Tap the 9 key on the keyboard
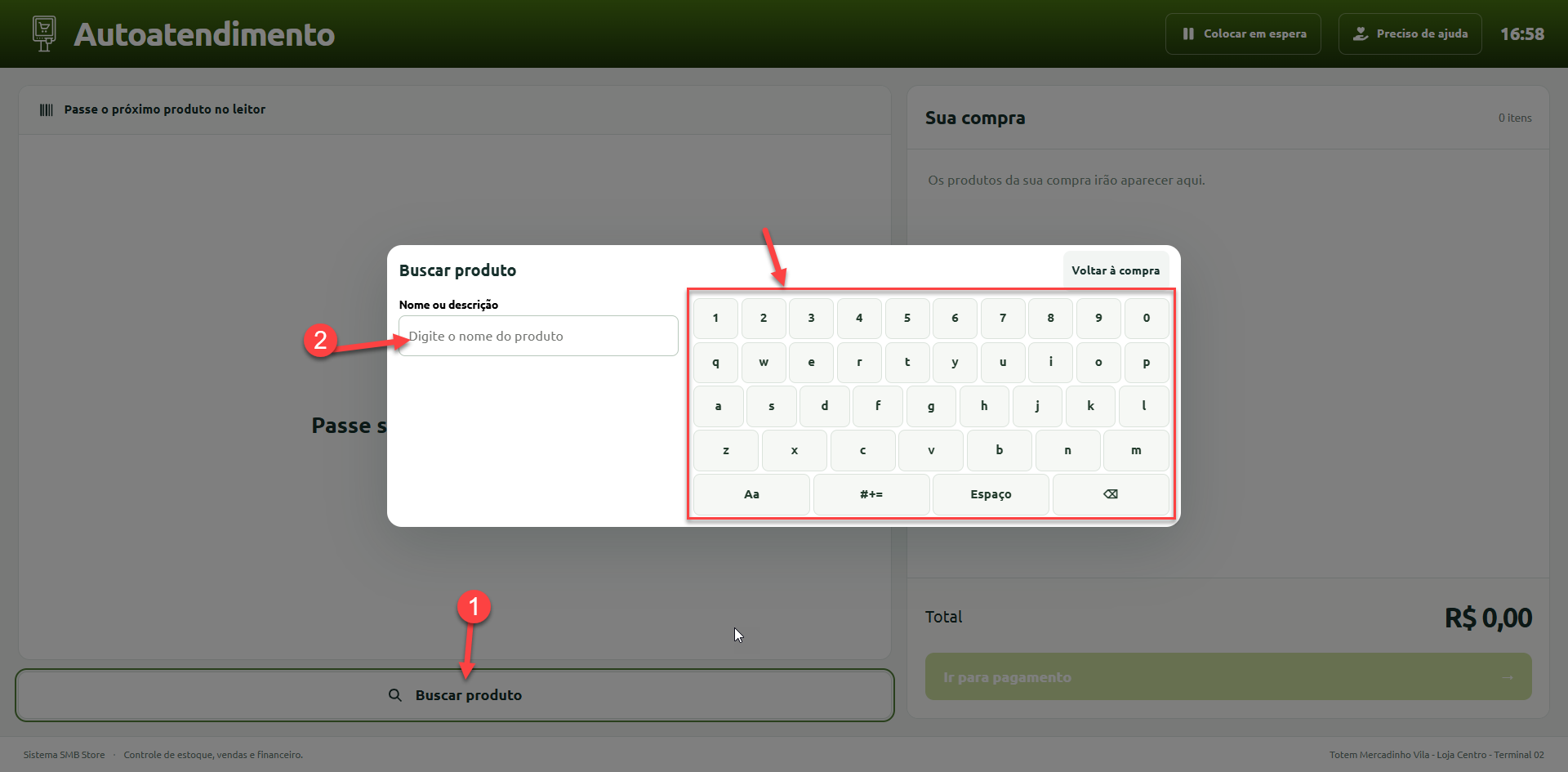The width and height of the screenshot is (1568, 772). [x=1098, y=318]
